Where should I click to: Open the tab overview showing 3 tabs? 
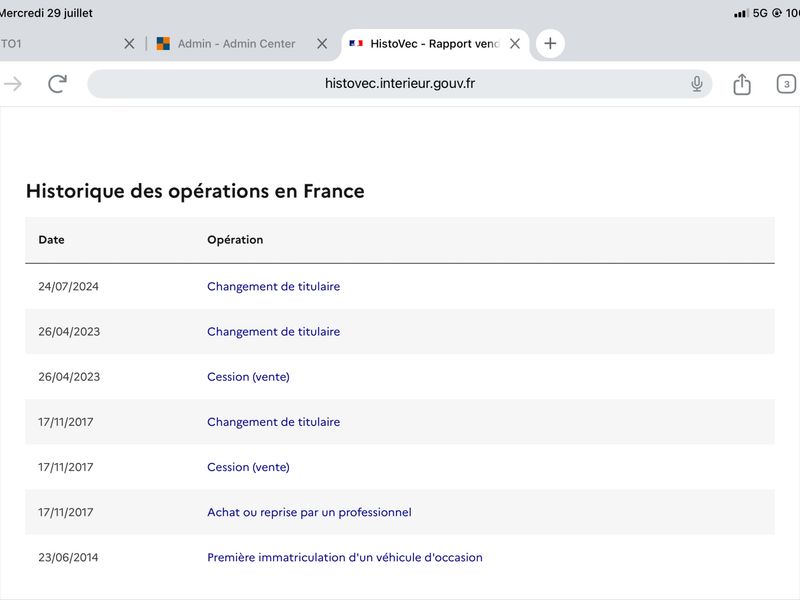coord(786,84)
